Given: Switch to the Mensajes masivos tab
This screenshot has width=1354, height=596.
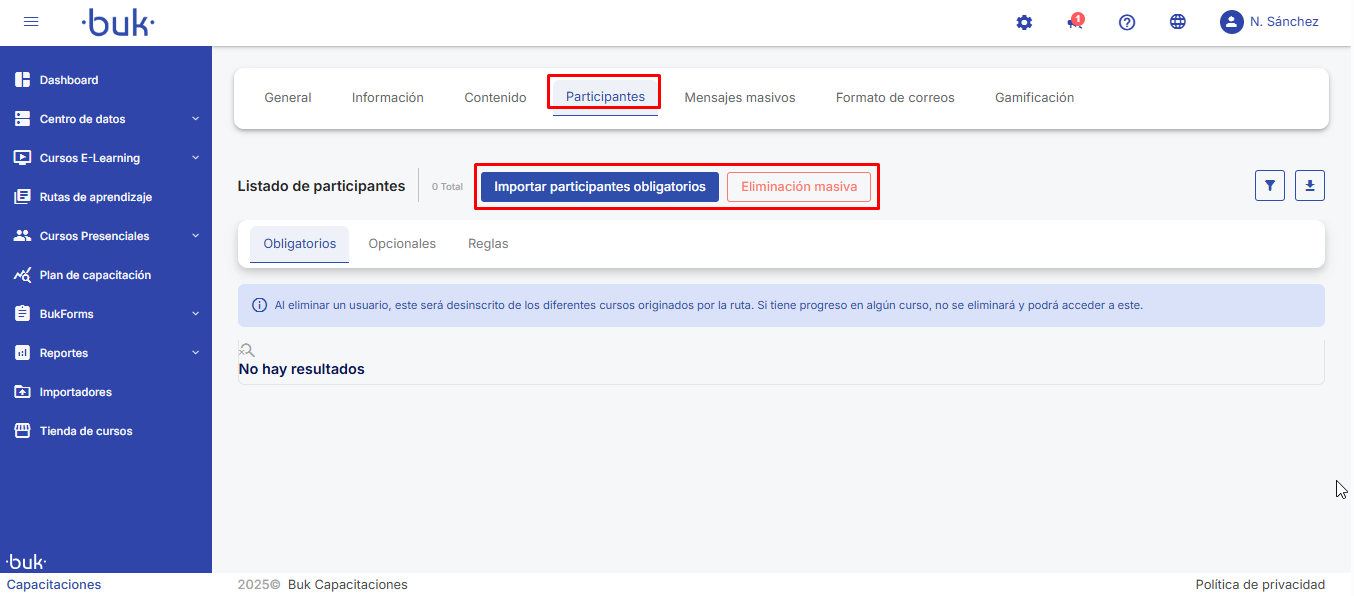Looking at the screenshot, I should (x=740, y=98).
